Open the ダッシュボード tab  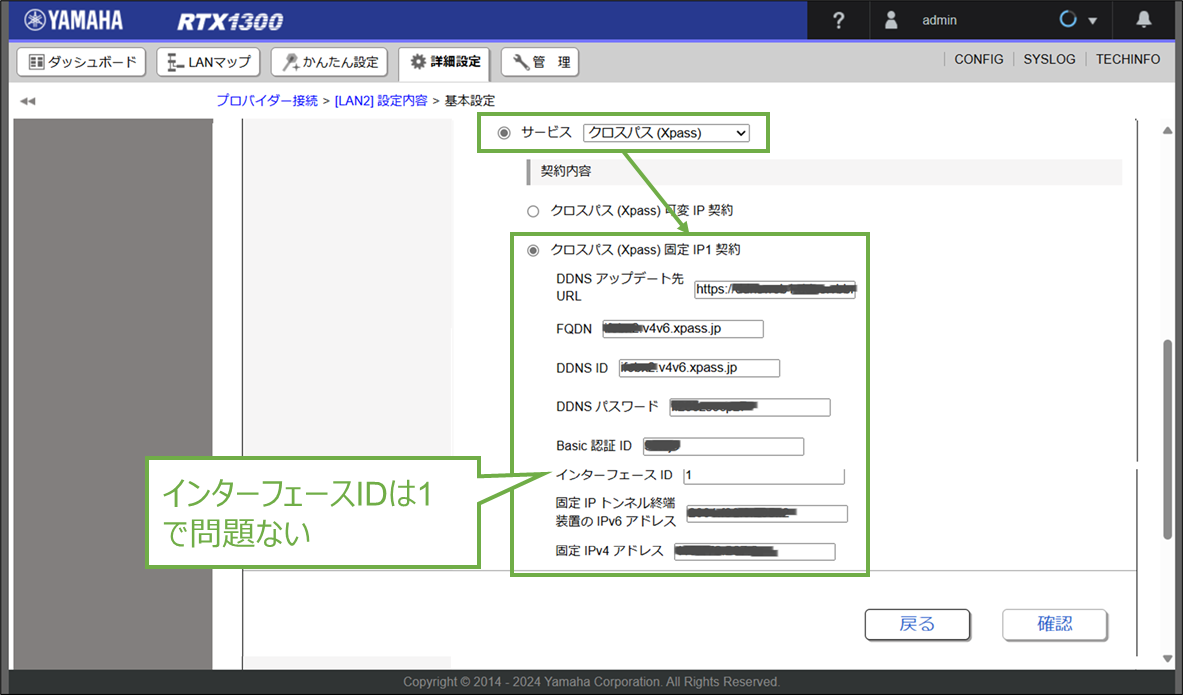[81, 62]
